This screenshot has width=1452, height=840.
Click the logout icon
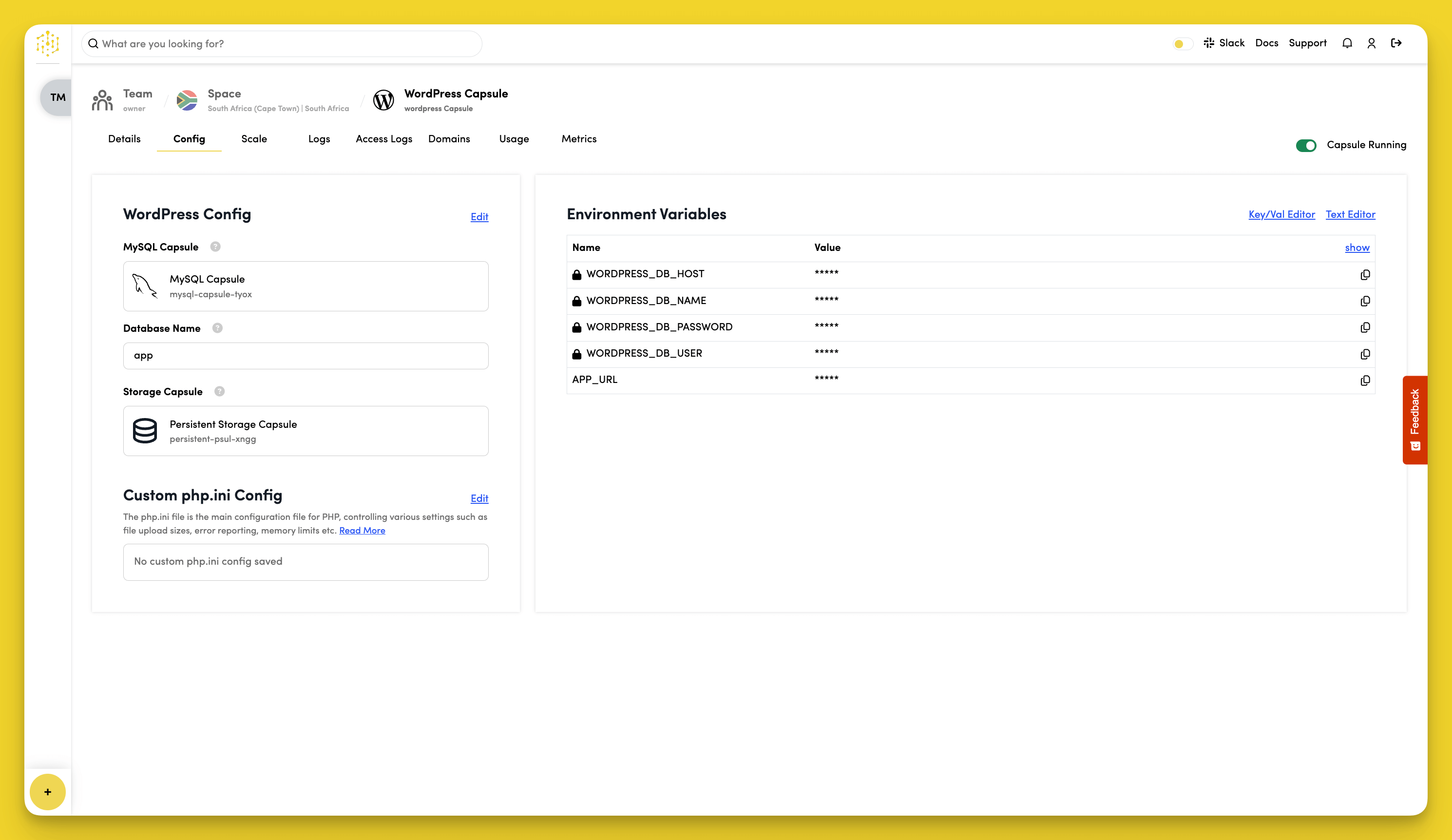click(1396, 43)
